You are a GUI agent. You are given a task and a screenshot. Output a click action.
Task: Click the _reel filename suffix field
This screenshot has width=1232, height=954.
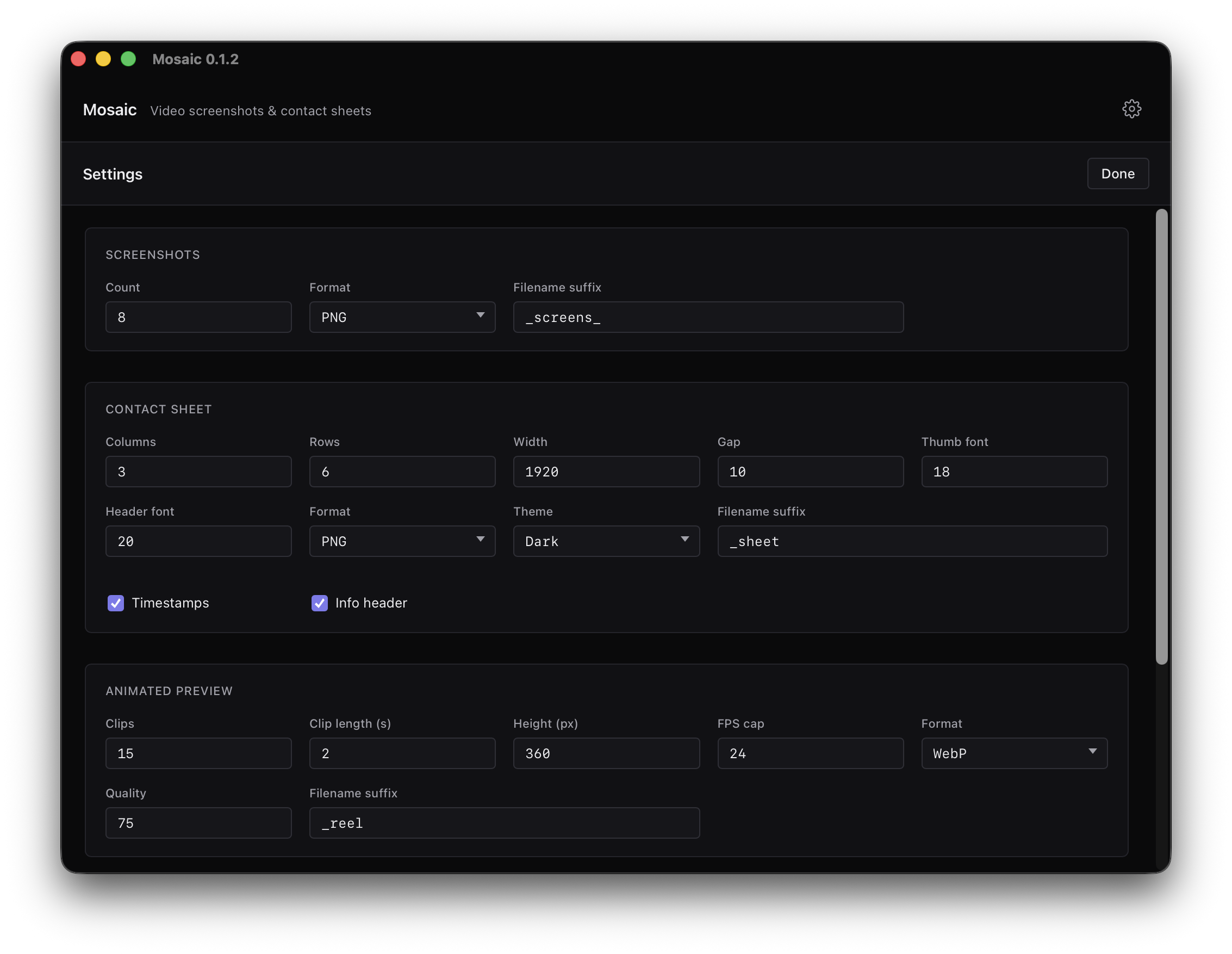point(505,822)
